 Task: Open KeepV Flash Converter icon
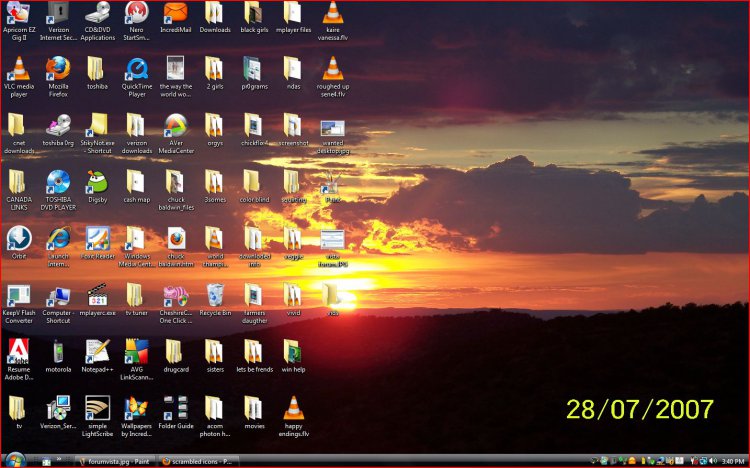coord(19,304)
